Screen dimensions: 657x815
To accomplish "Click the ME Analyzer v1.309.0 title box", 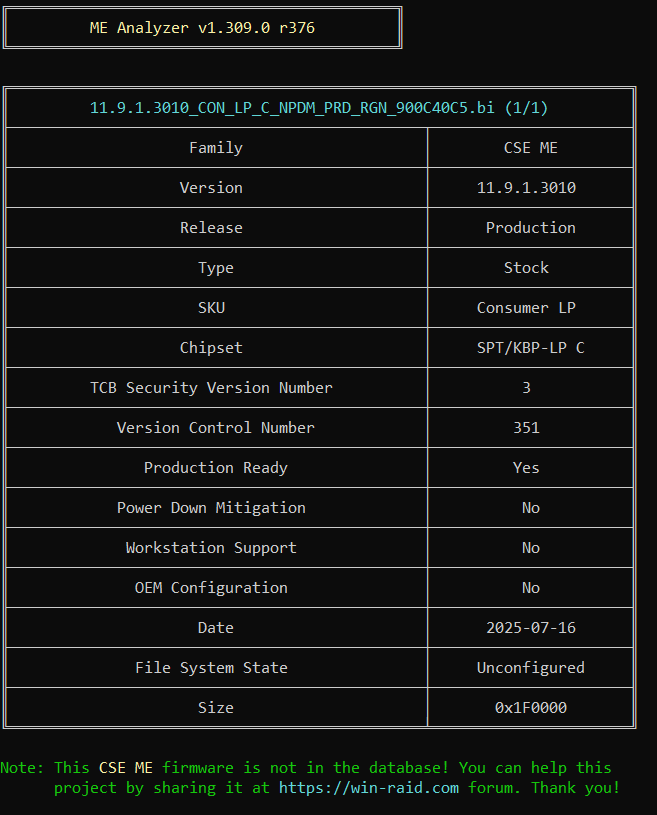I will pos(202,28).
